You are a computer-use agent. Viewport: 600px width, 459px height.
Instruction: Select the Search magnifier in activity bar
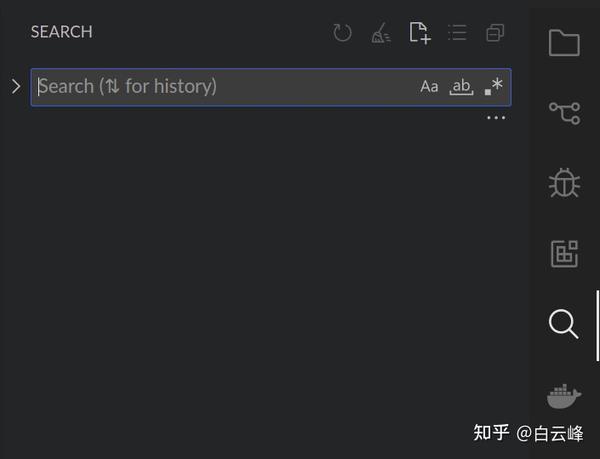(x=563, y=324)
